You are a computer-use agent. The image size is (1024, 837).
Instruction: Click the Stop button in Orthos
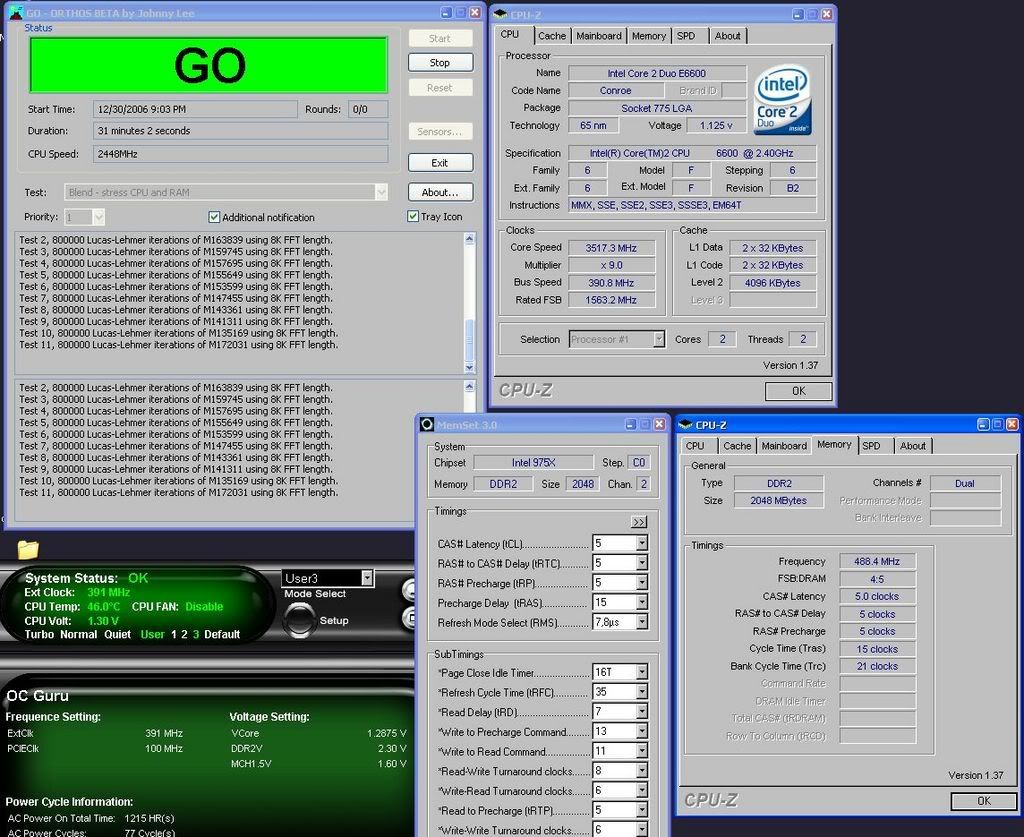click(440, 63)
